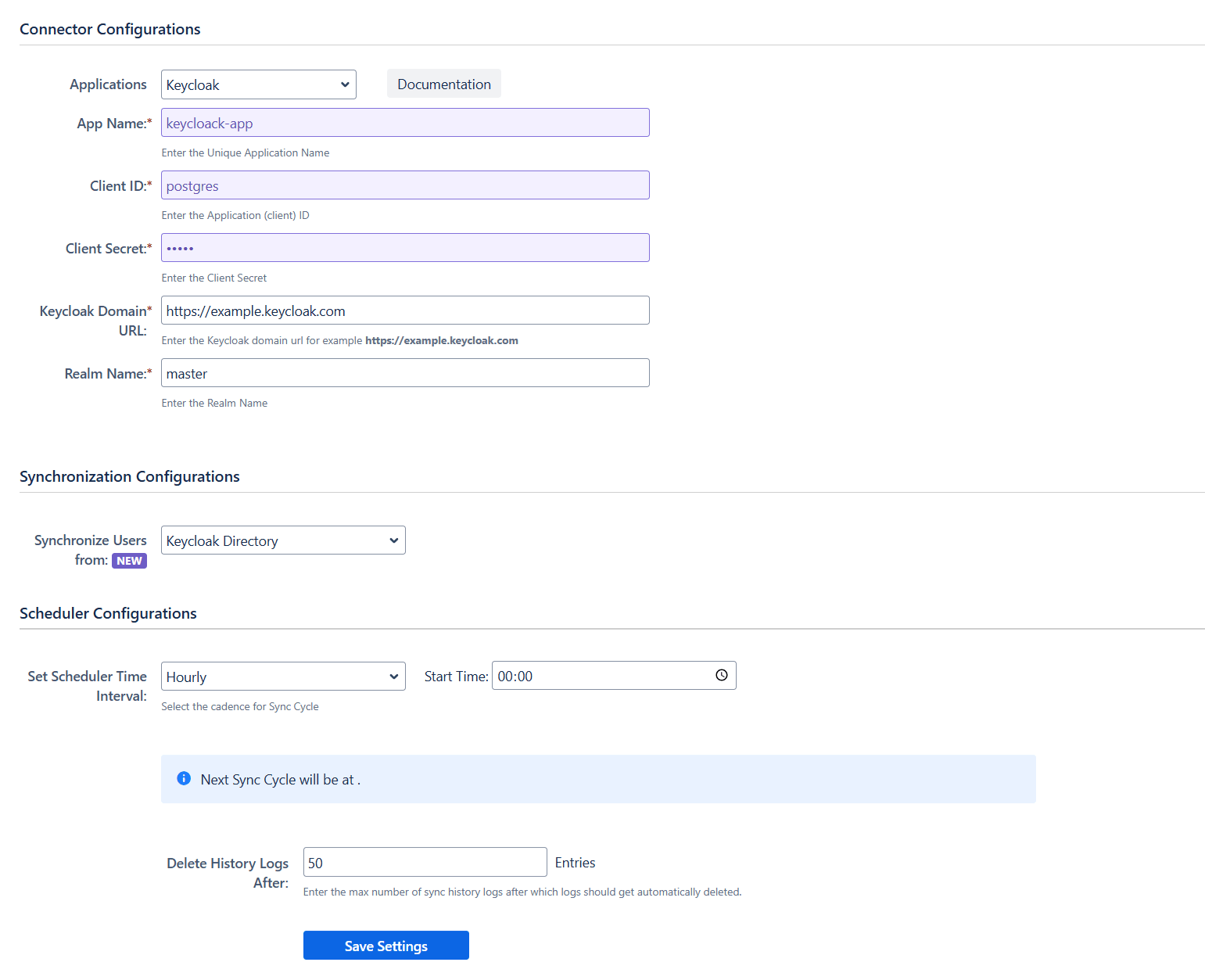
Task: Open the Applications dropdown showing Keycloak
Action: pos(258,84)
